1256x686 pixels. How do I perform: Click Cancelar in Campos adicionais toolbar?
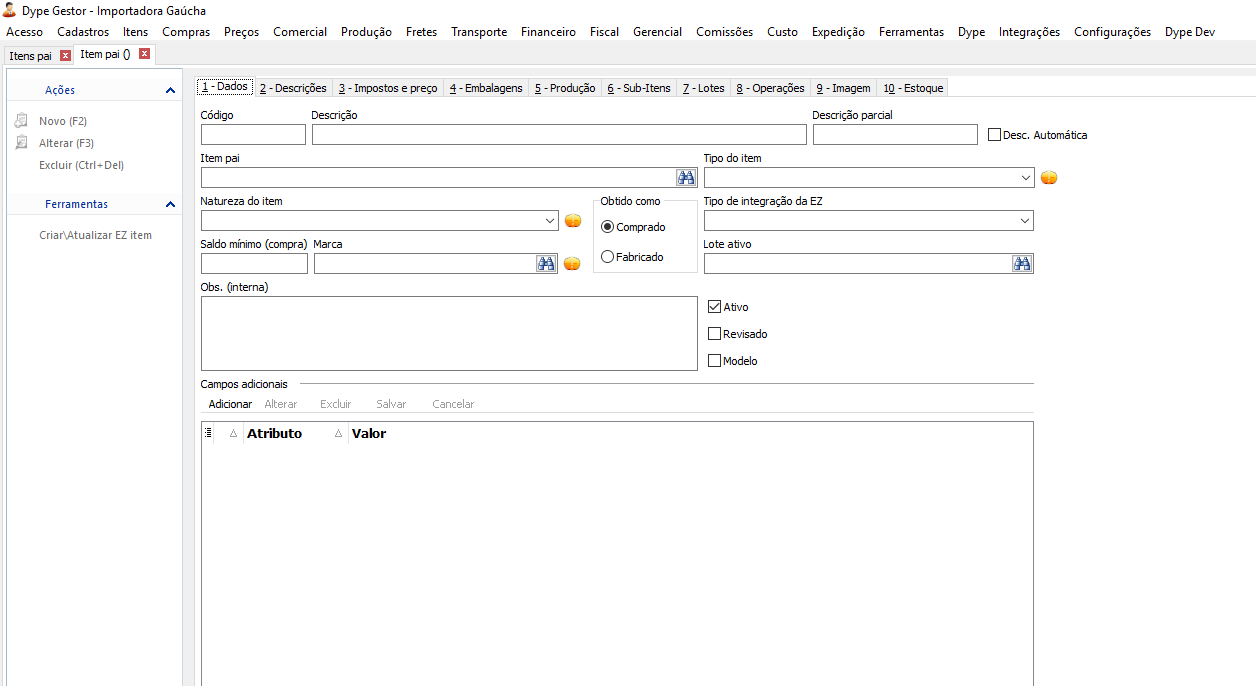click(453, 404)
